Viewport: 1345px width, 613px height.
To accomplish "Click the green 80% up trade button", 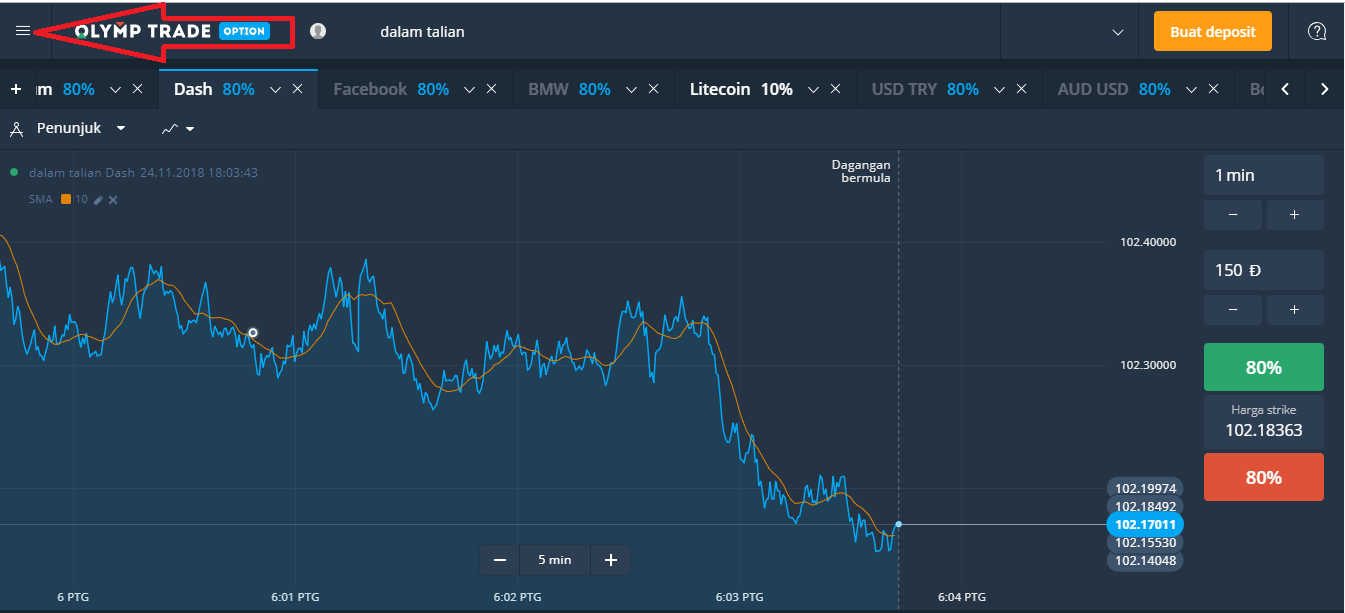I will (1264, 367).
